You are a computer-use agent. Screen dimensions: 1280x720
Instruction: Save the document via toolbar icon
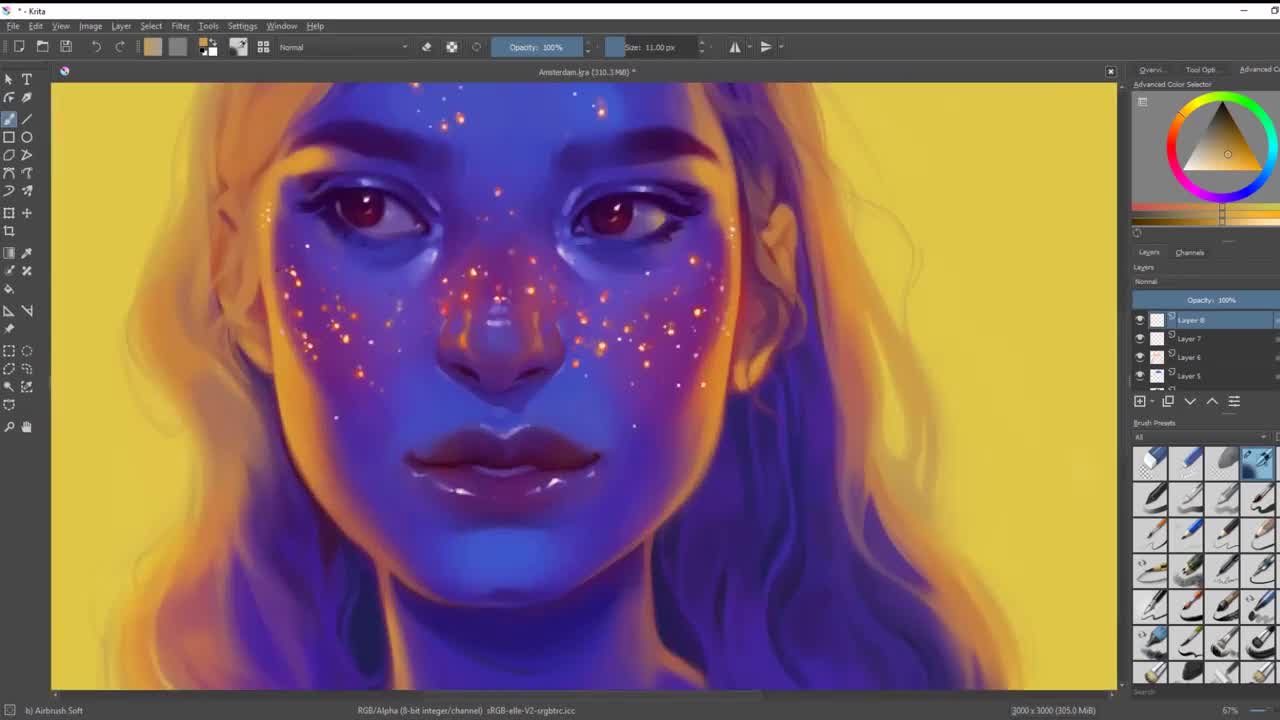point(66,47)
